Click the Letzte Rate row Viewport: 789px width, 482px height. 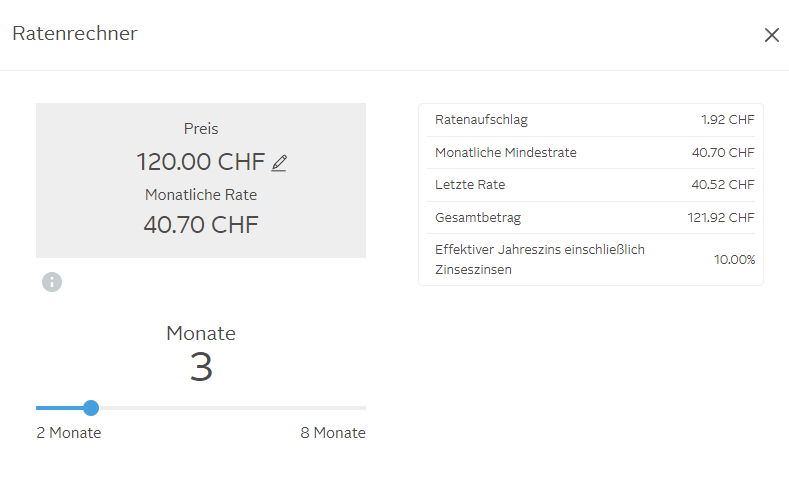click(590, 185)
